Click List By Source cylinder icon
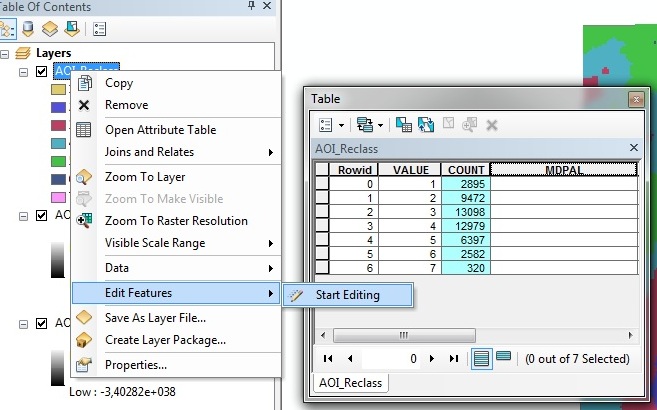 pos(28,29)
